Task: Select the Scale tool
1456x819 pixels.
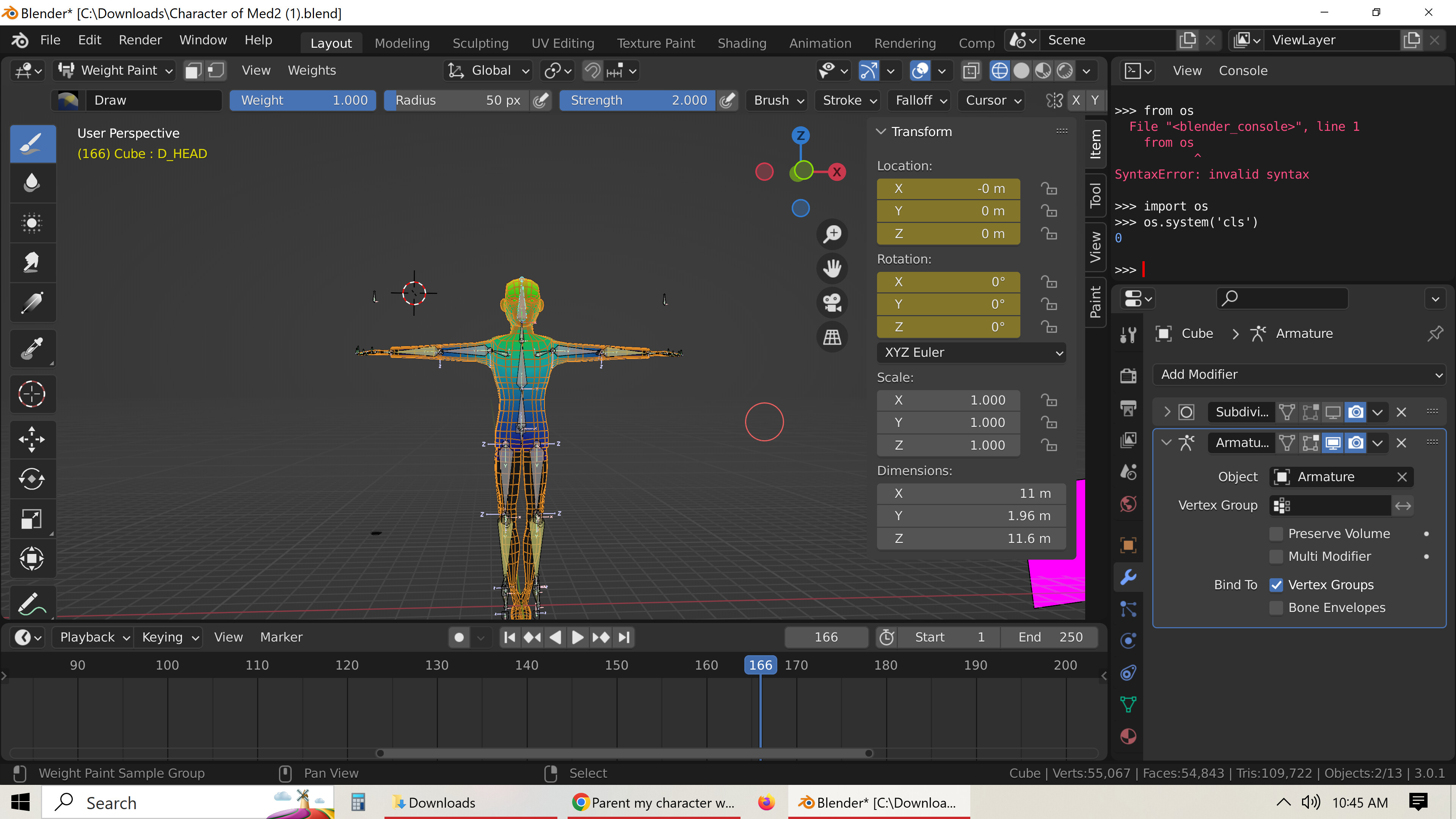Action: pos(32,519)
